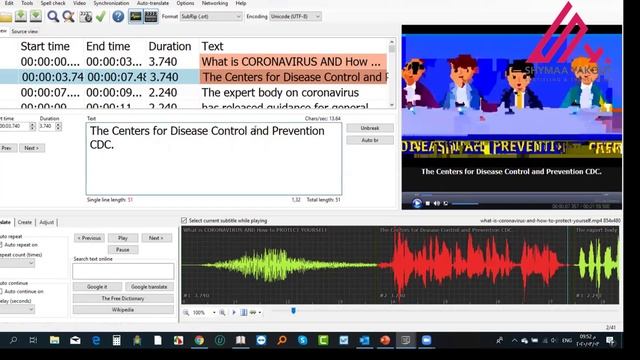Click Start time spinner arrows

coord(32,127)
